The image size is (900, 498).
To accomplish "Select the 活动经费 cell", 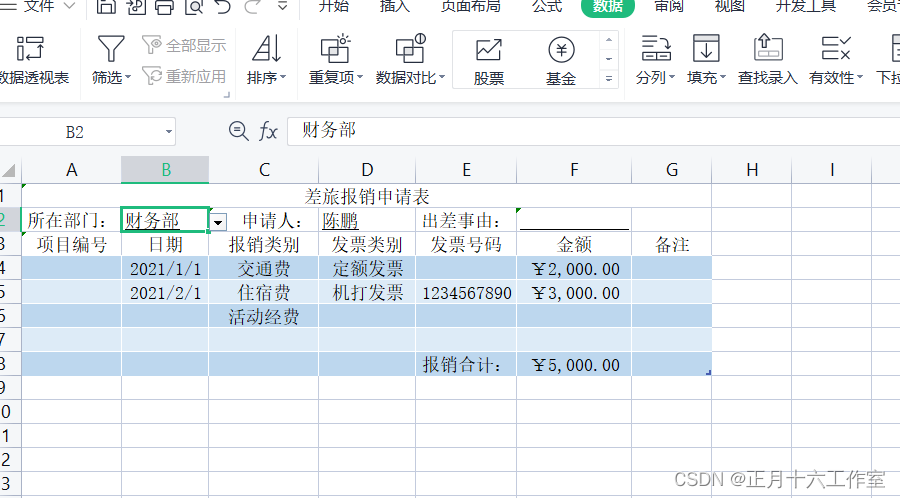I will (263, 317).
